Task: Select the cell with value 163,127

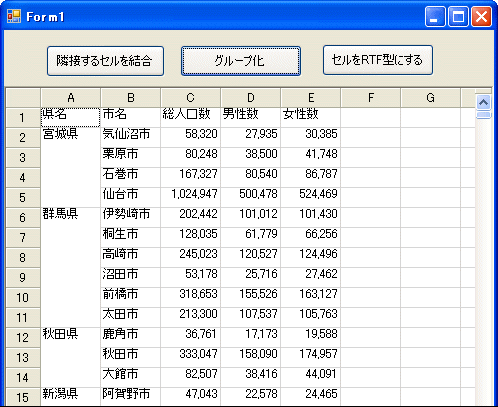Action: coord(311,297)
